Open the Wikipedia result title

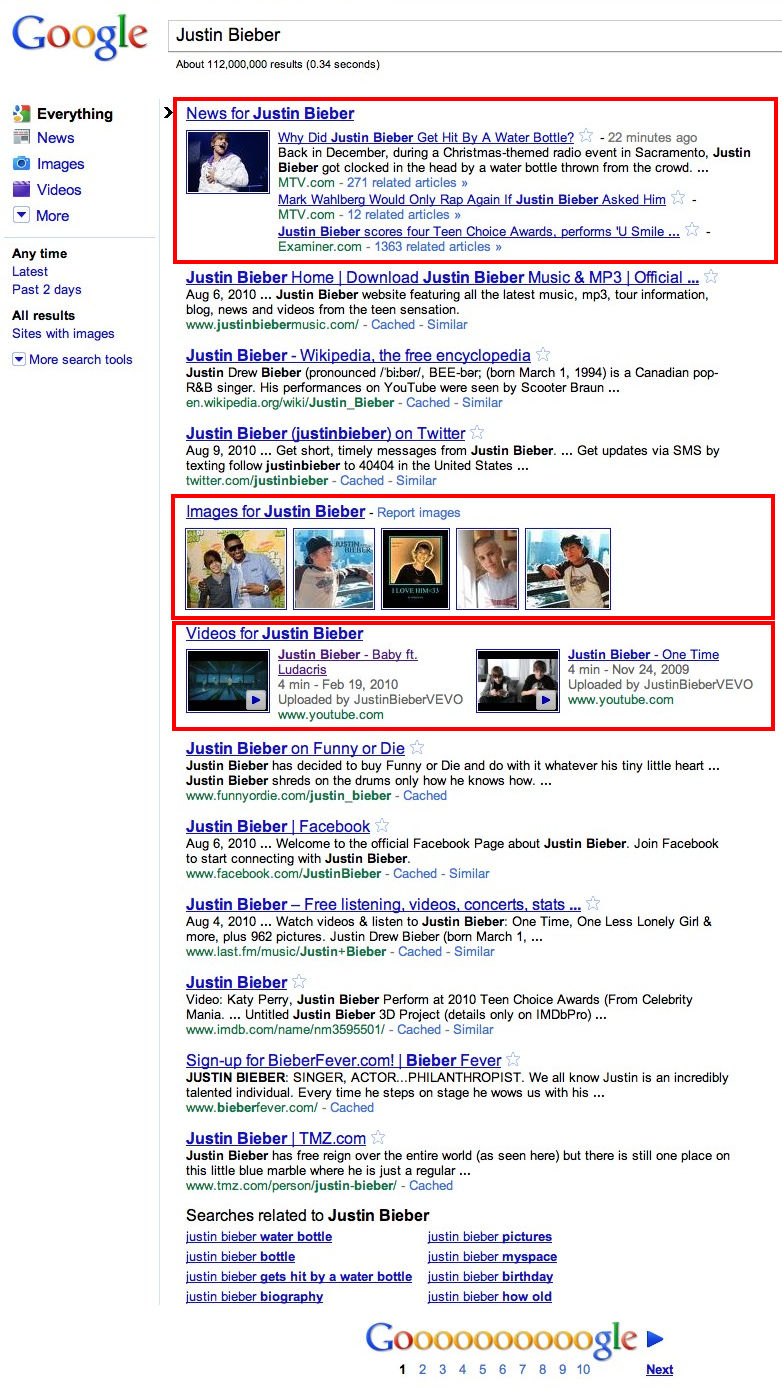point(358,355)
